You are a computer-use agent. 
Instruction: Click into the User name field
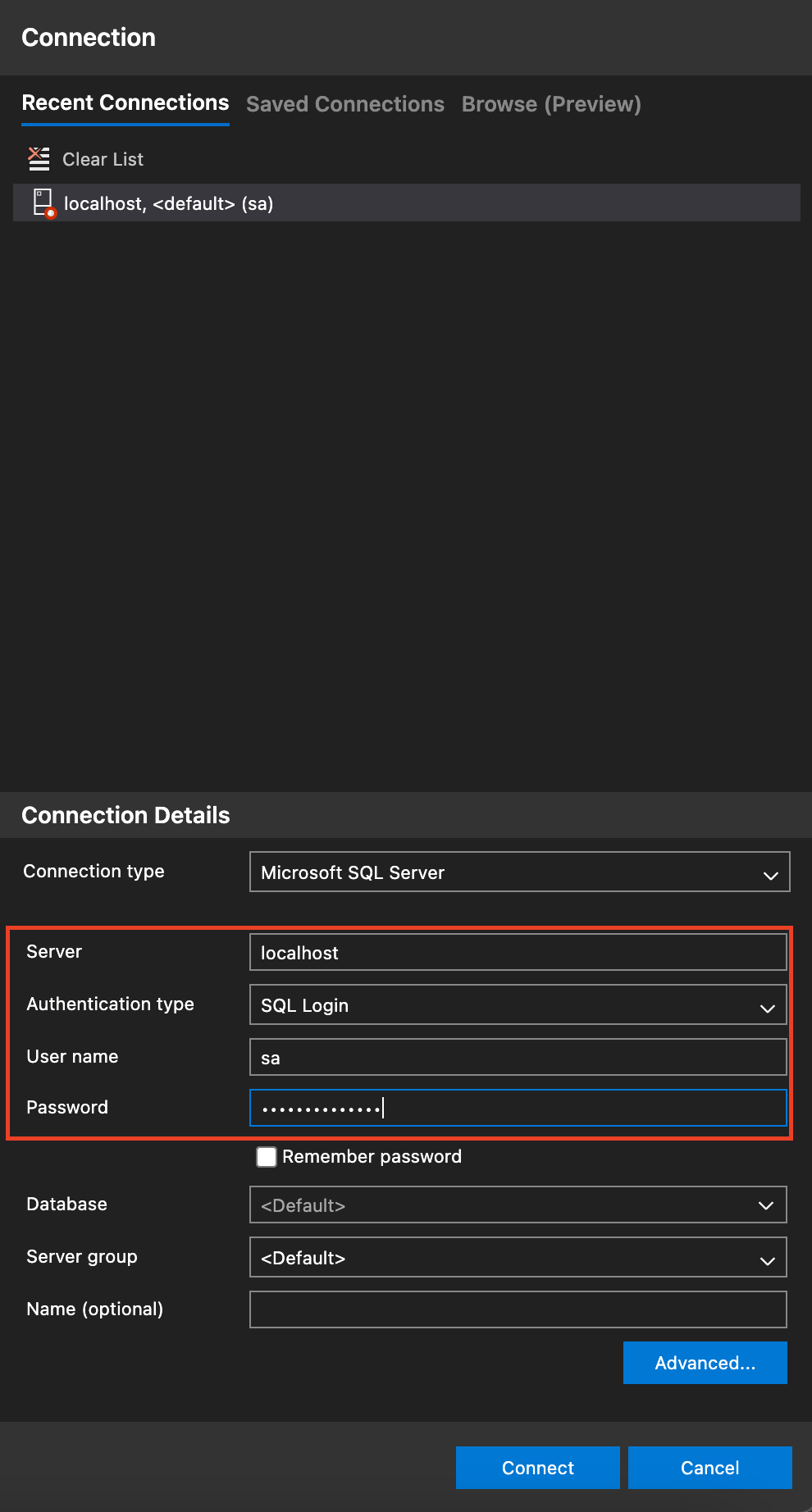(x=518, y=1058)
